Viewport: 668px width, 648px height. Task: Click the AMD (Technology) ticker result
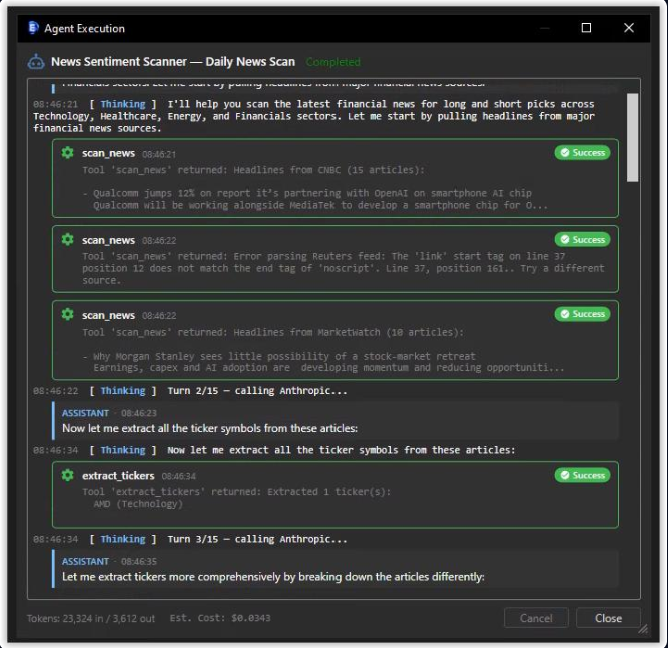click(x=138, y=504)
